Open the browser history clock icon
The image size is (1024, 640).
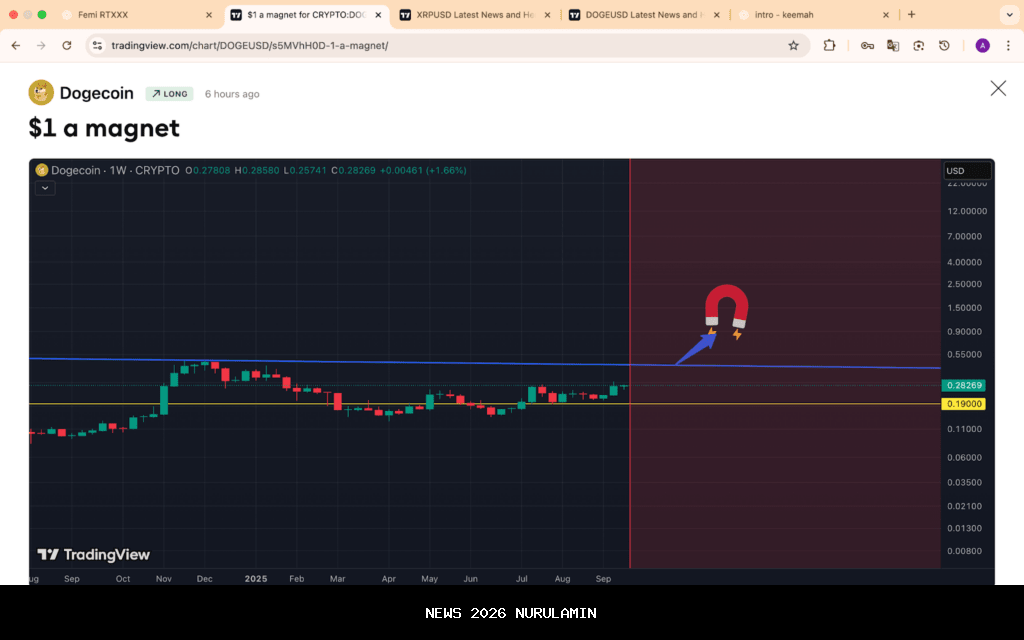click(944, 45)
